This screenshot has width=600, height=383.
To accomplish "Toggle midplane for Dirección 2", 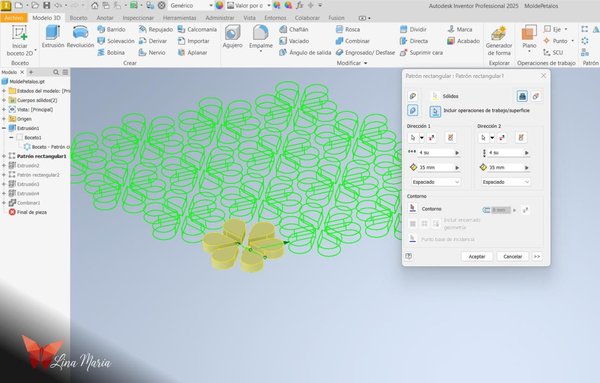I will click(520, 137).
